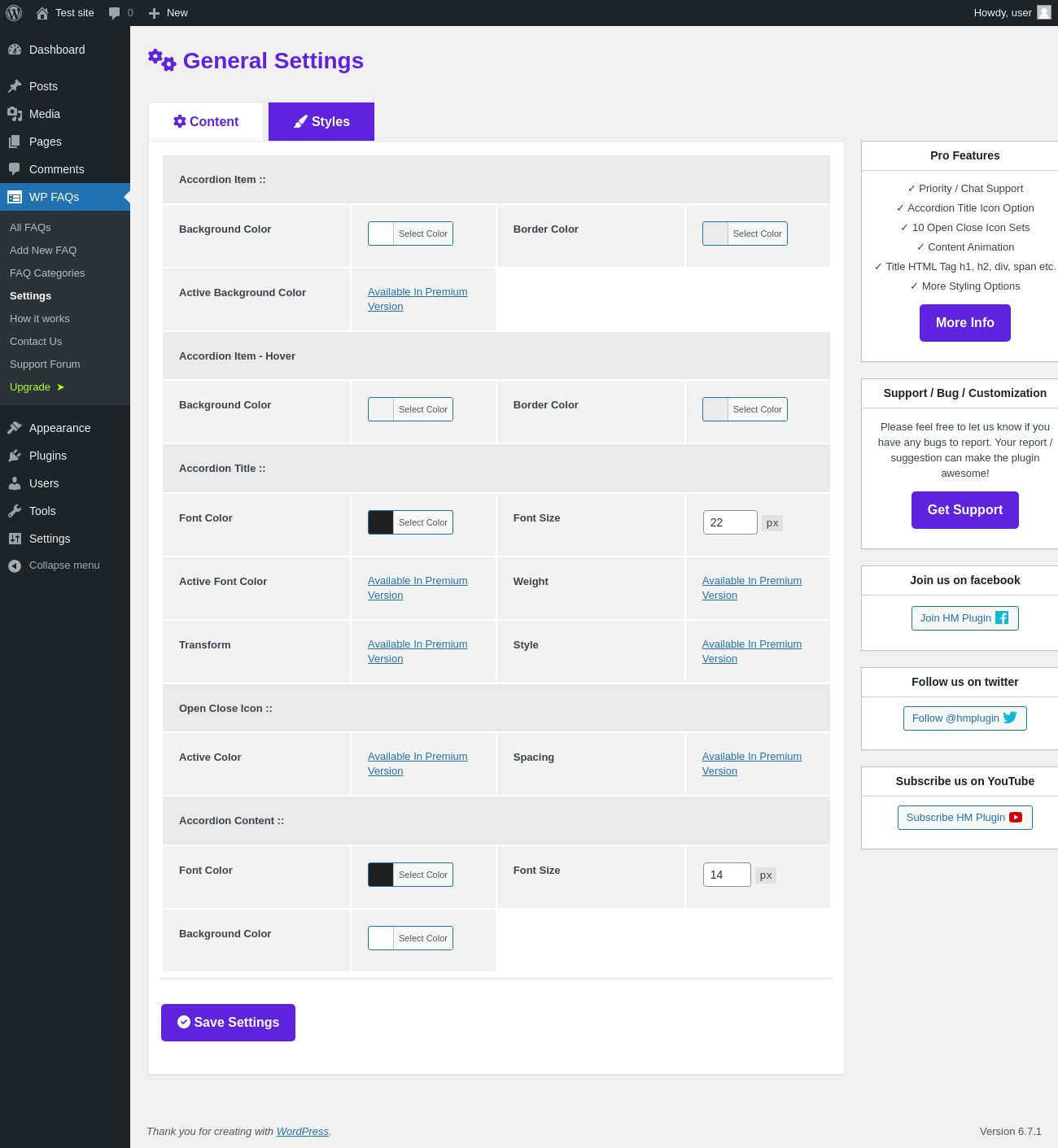Click the Save Settings button
The height and width of the screenshot is (1148, 1058).
click(228, 1023)
